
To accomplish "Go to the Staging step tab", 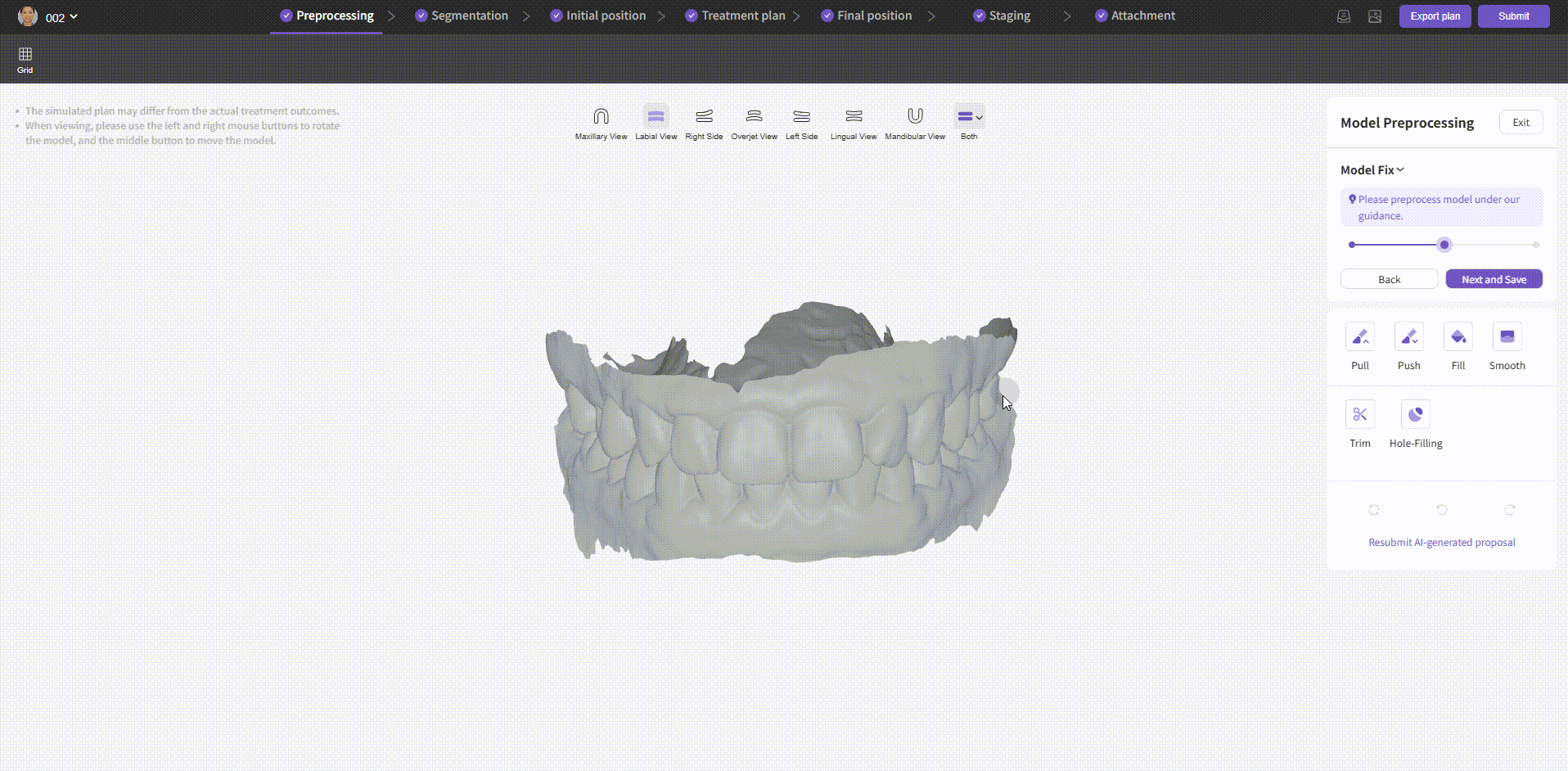I will pyautogui.click(x=1002, y=16).
